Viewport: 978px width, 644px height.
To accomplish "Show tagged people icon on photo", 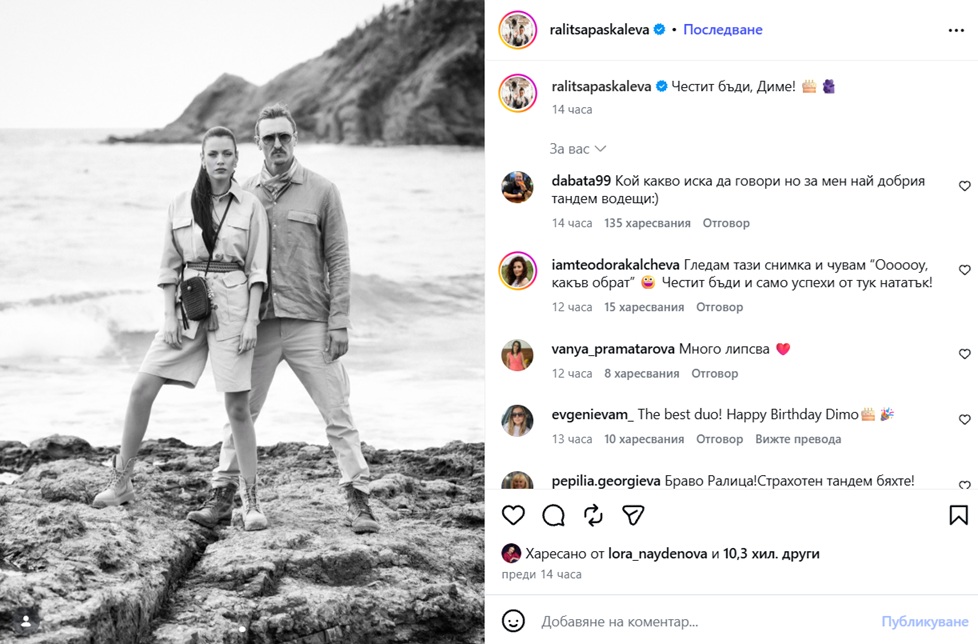I will pyautogui.click(x=26, y=621).
